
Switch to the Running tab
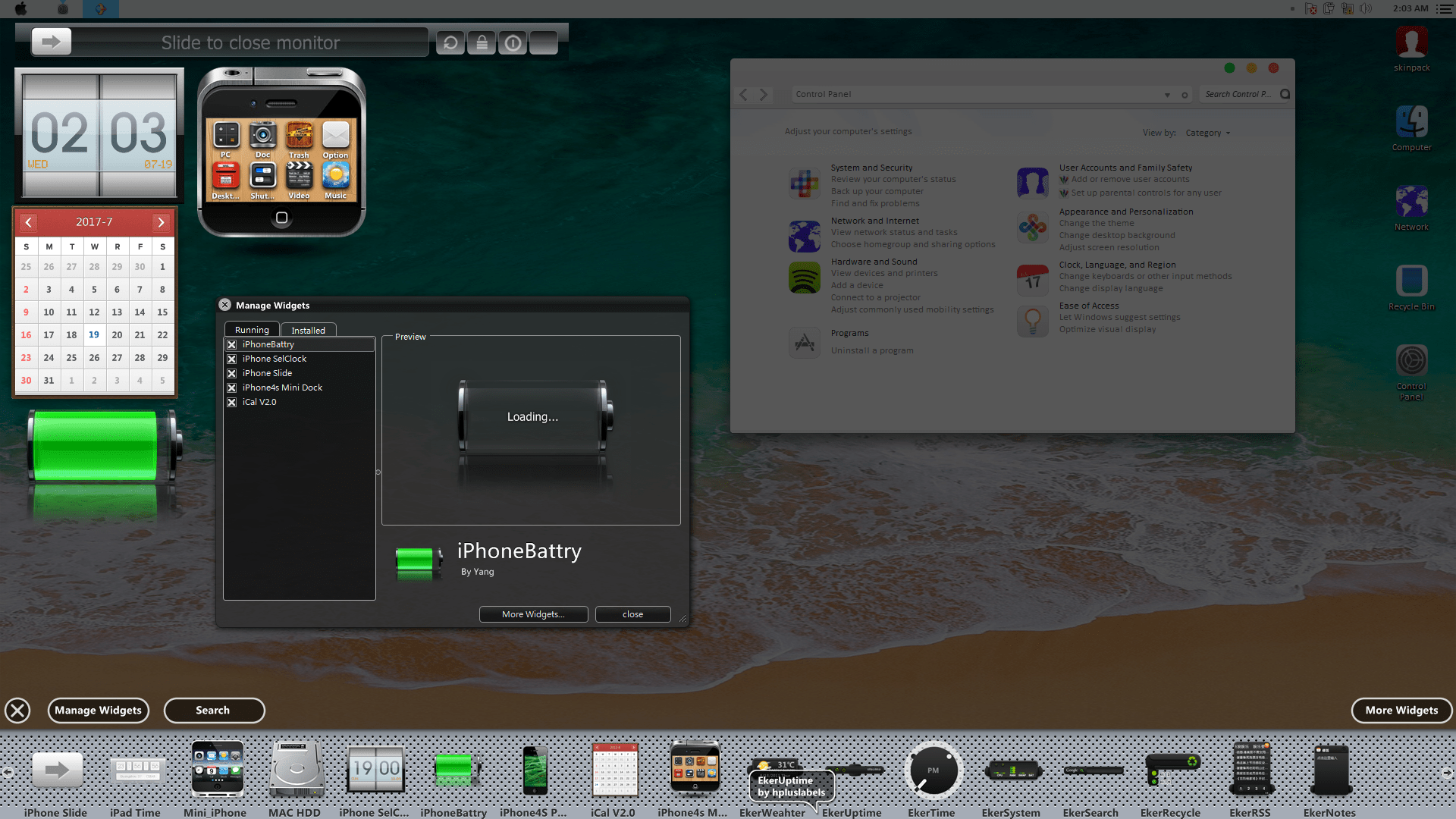252,330
